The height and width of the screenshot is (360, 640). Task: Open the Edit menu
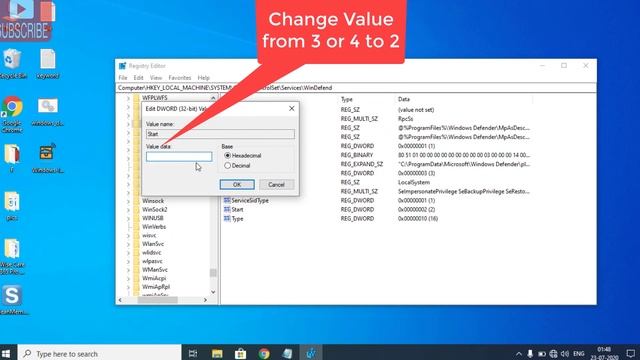pyautogui.click(x=138, y=78)
